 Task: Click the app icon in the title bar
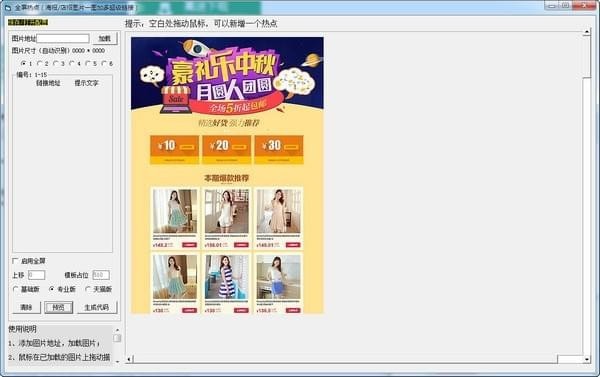8,7
